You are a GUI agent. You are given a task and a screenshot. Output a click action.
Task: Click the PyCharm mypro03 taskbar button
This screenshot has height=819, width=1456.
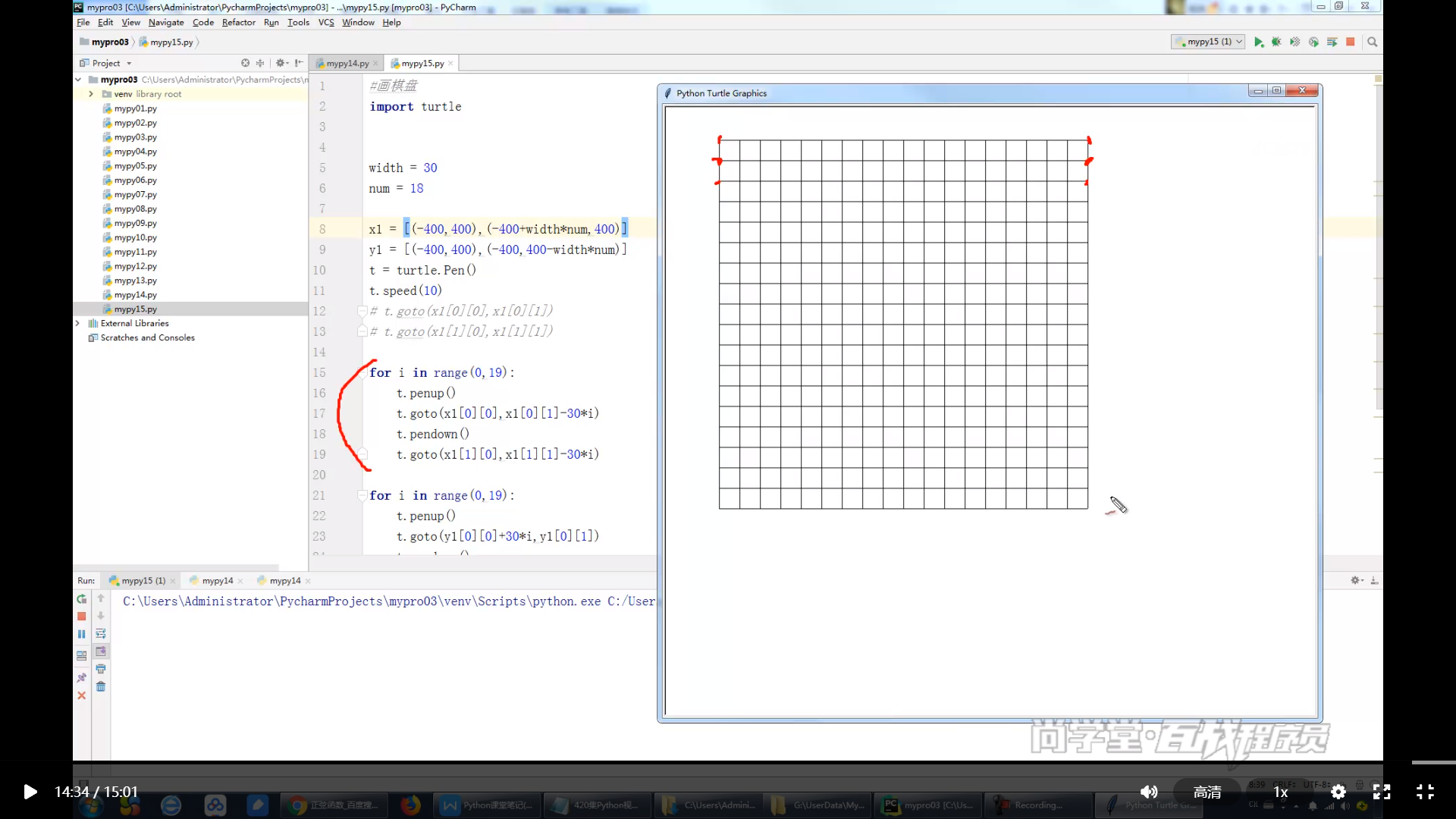(929, 805)
